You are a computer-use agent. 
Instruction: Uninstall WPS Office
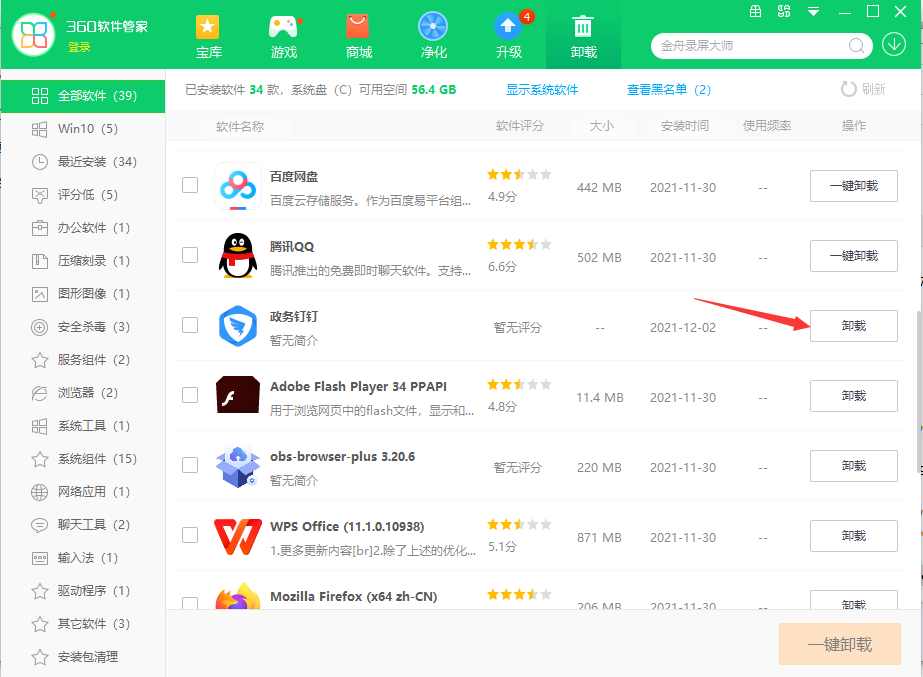[x=854, y=536]
